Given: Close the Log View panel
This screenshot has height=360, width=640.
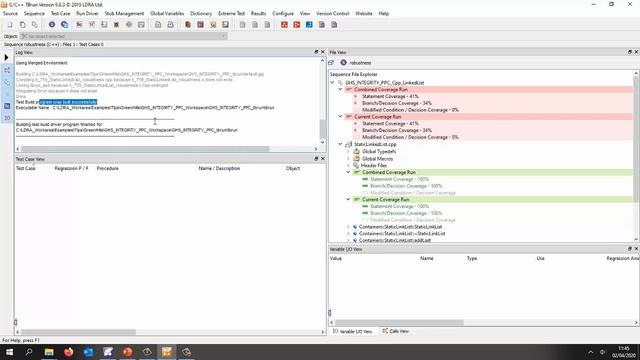Looking at the screenshot, I should point(322,52).
